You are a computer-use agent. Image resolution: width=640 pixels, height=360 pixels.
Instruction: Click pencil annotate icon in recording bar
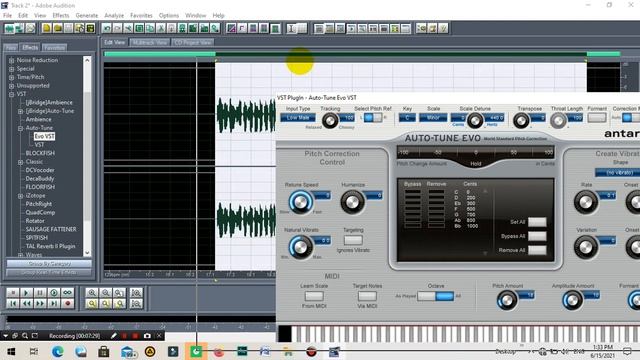pos(114,336)
